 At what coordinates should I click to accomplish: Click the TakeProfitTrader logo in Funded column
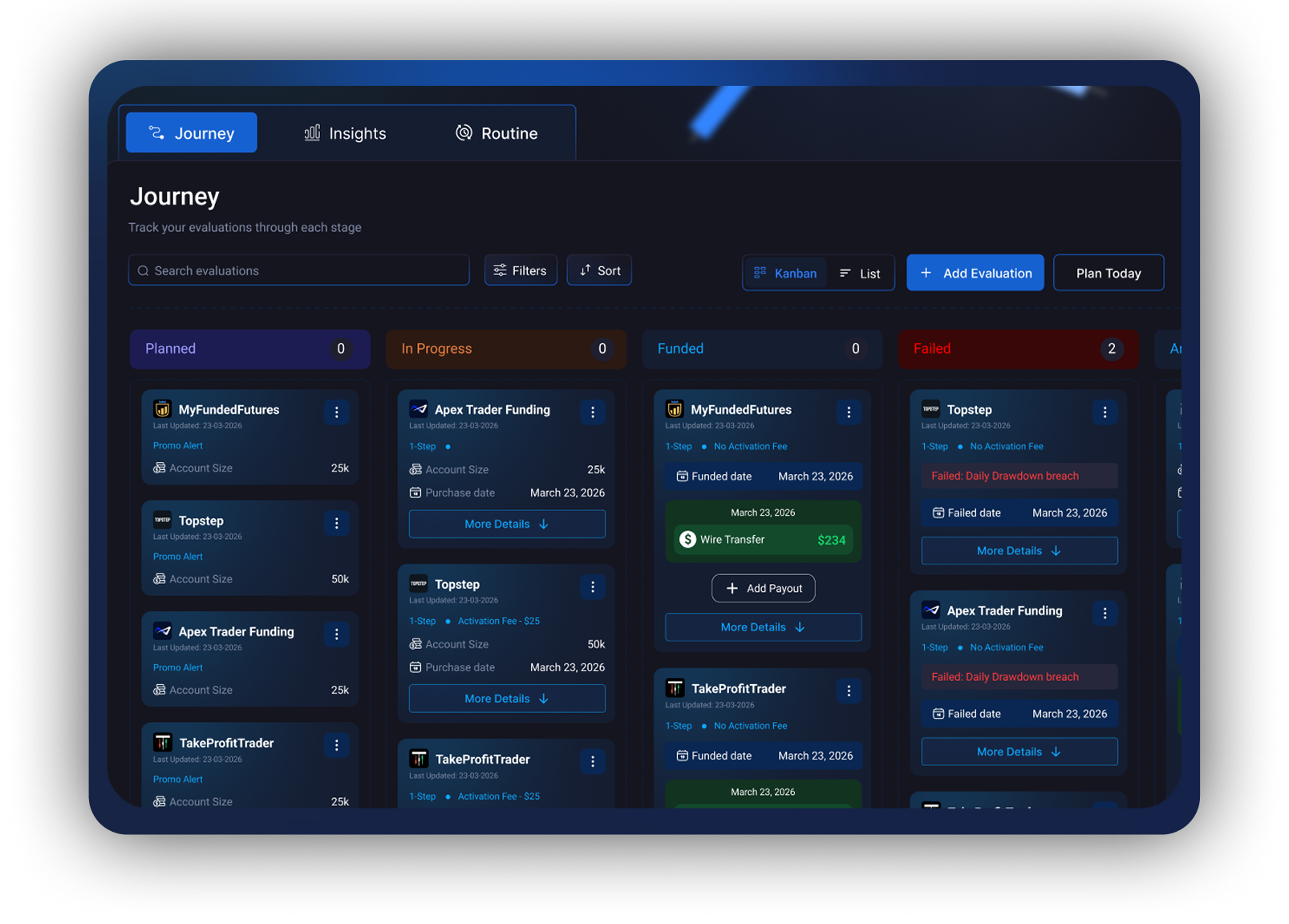pos(675,688)
